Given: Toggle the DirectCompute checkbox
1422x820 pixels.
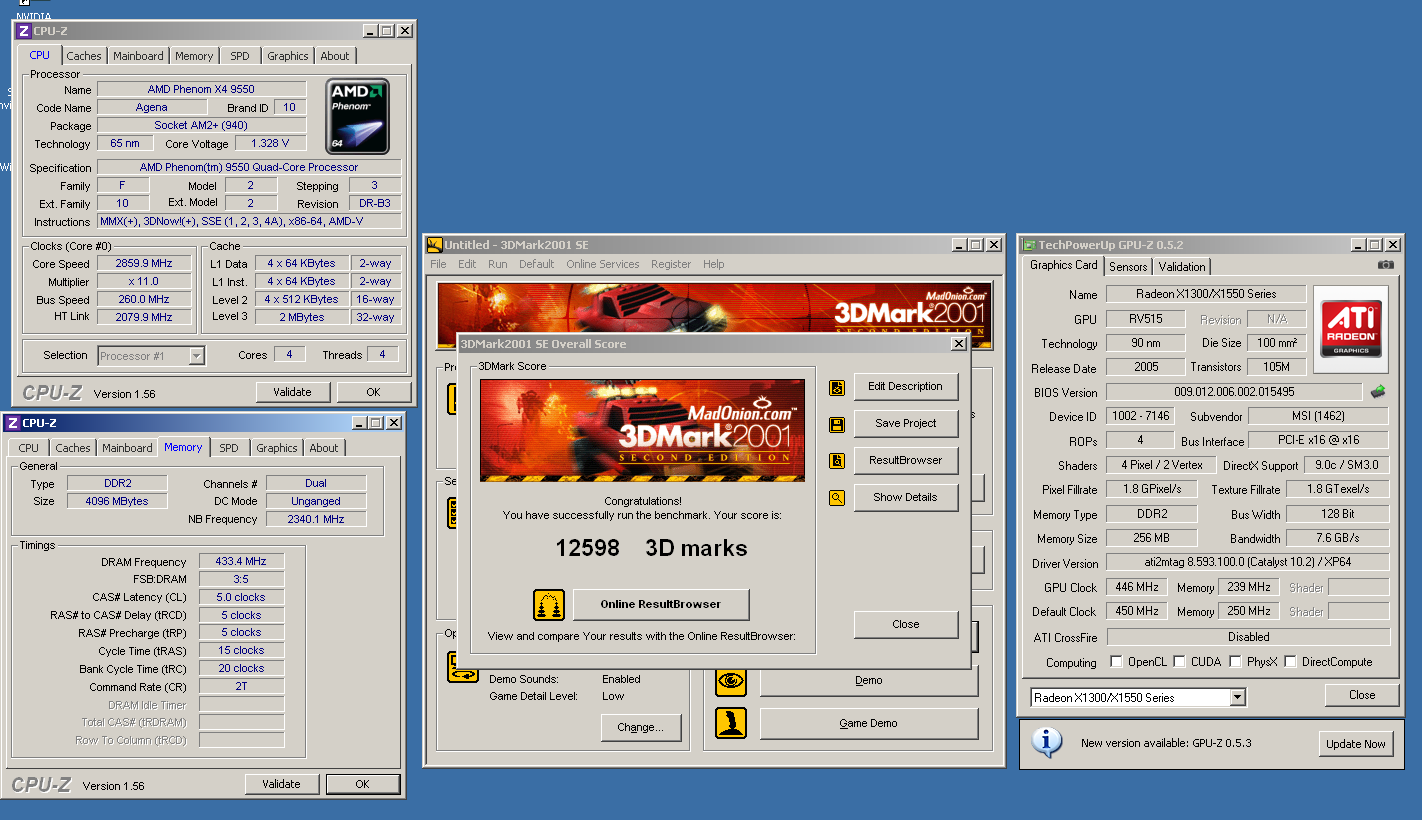Looking at the screenshot, I should pos(1291,662).
